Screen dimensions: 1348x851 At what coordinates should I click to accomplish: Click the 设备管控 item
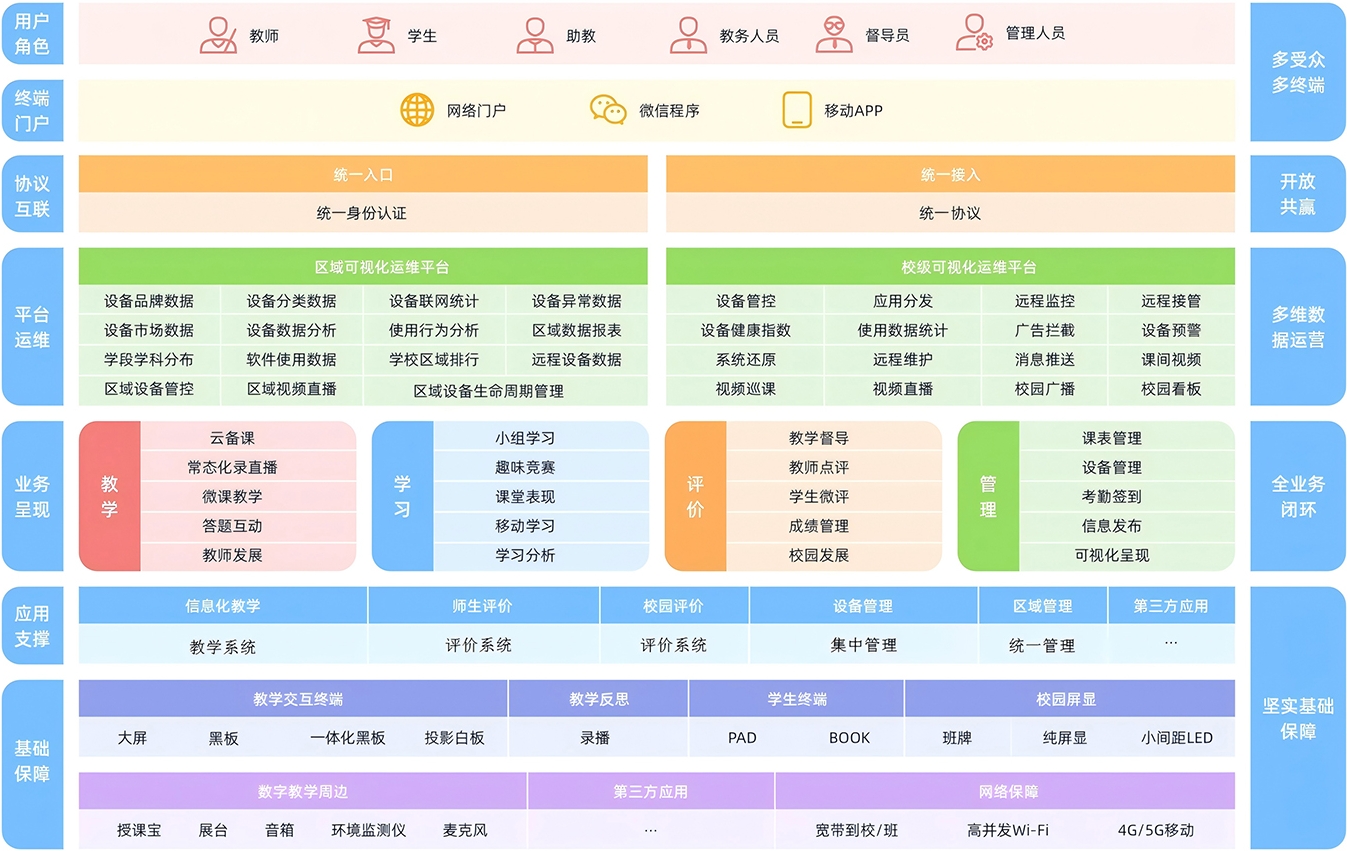tap(745, 301)
